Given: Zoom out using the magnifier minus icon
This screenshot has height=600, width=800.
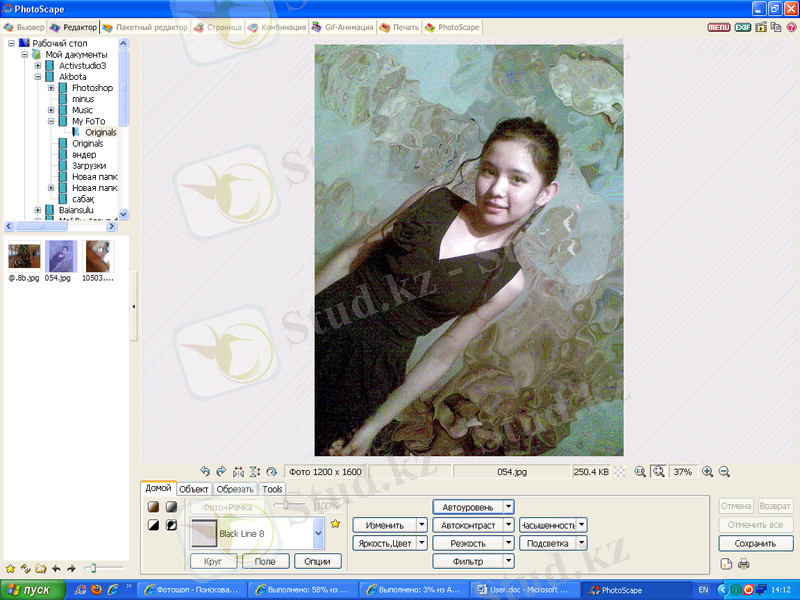Looking at the screenshot, I should [x=724, y=471].
